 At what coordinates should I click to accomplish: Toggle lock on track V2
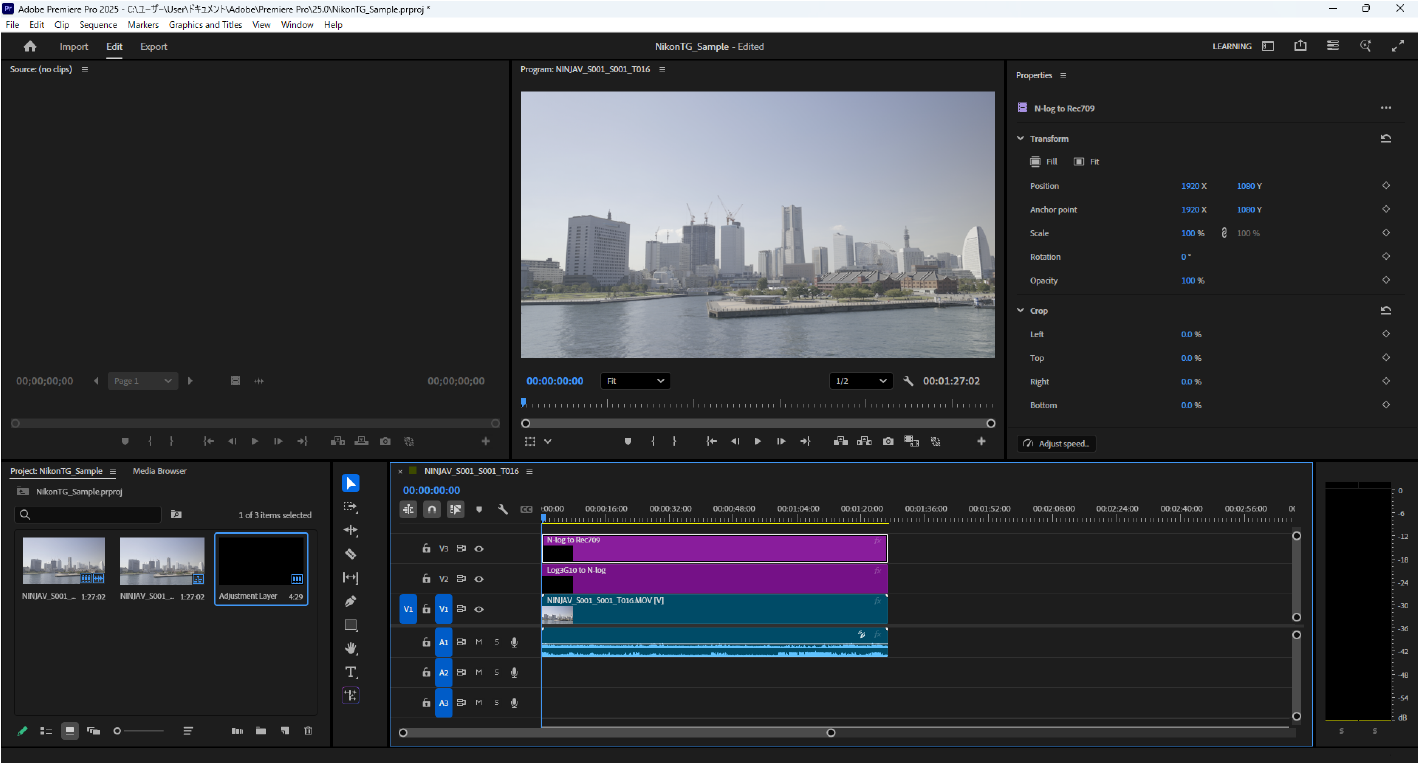click(x=426, y=579)
